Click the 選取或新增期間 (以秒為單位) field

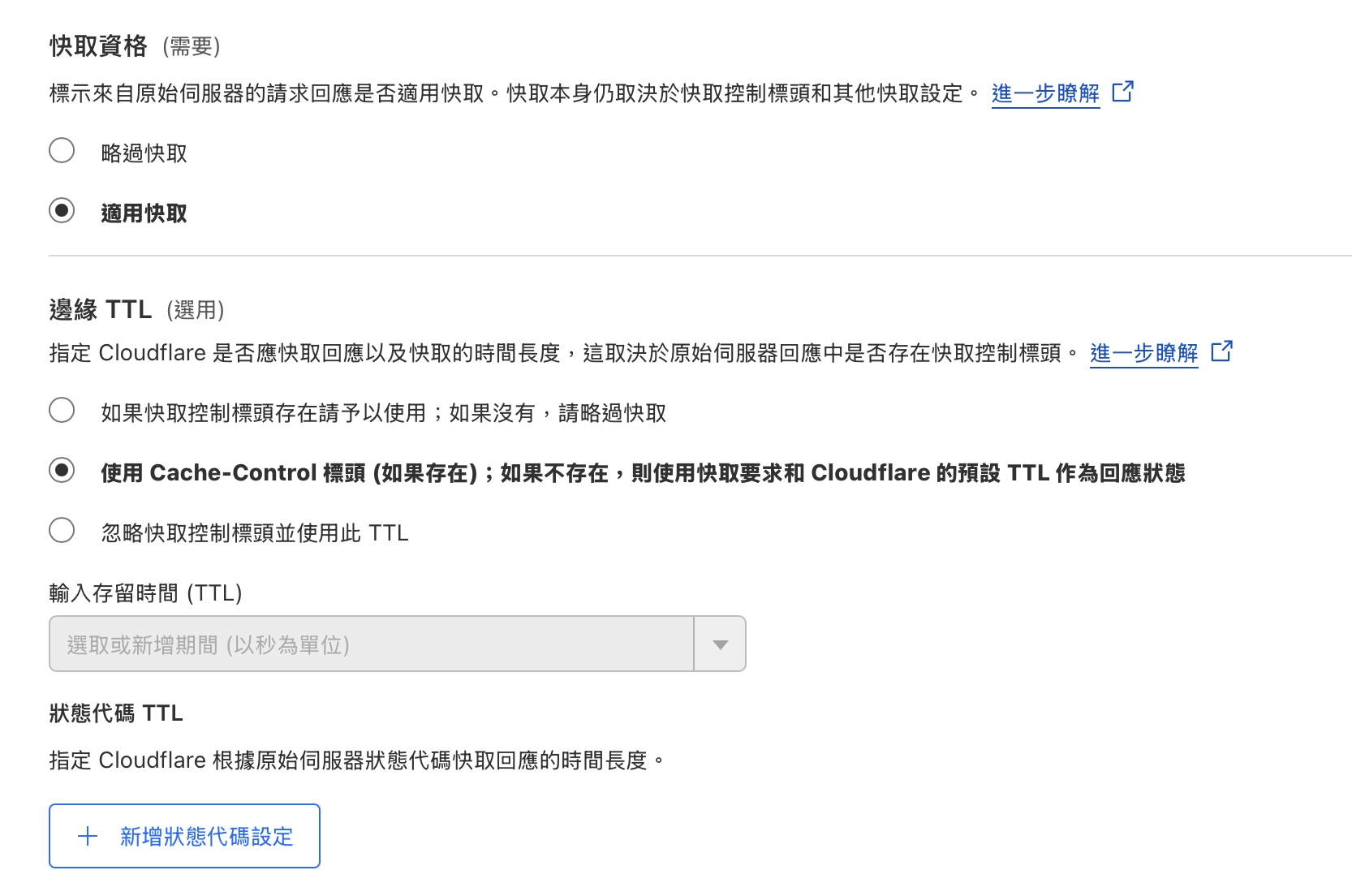pos(371,644)
